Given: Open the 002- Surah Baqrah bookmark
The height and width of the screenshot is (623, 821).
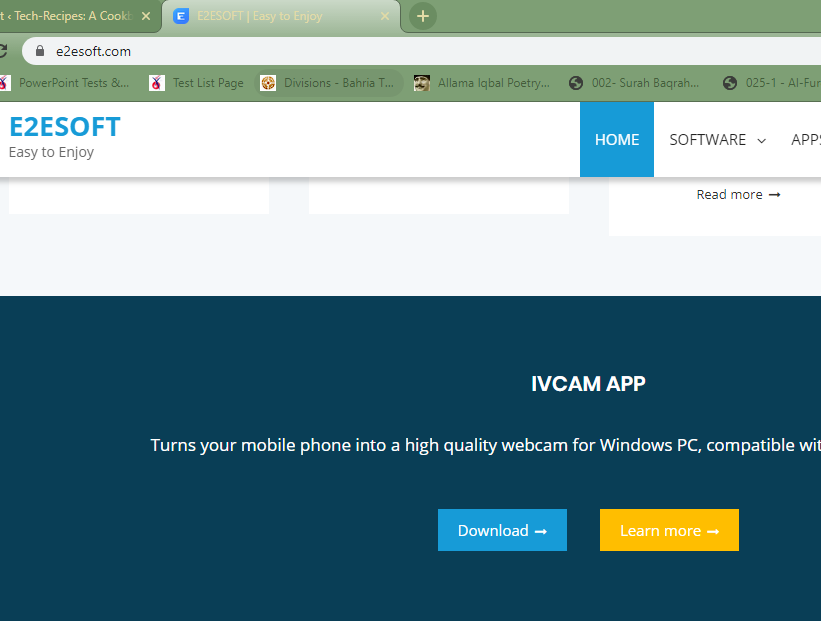Looking at the screenshot, I should [635, 83].
